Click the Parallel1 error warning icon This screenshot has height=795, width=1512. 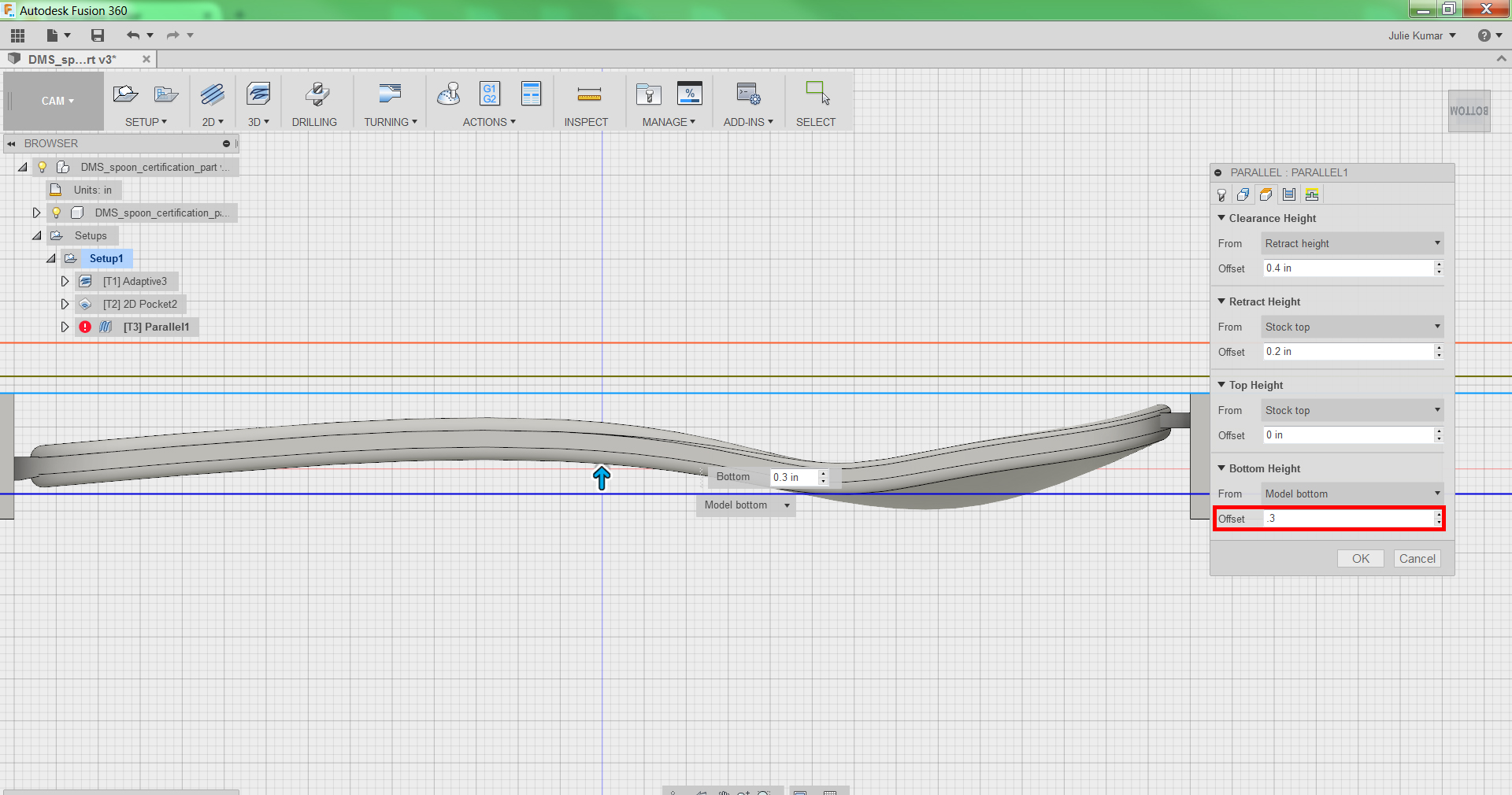click(x=85, y=327)
